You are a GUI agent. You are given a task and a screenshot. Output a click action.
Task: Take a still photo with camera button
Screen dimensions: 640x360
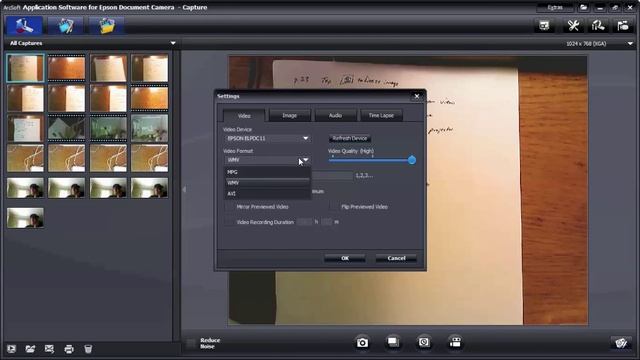click(x=362, y=342)
